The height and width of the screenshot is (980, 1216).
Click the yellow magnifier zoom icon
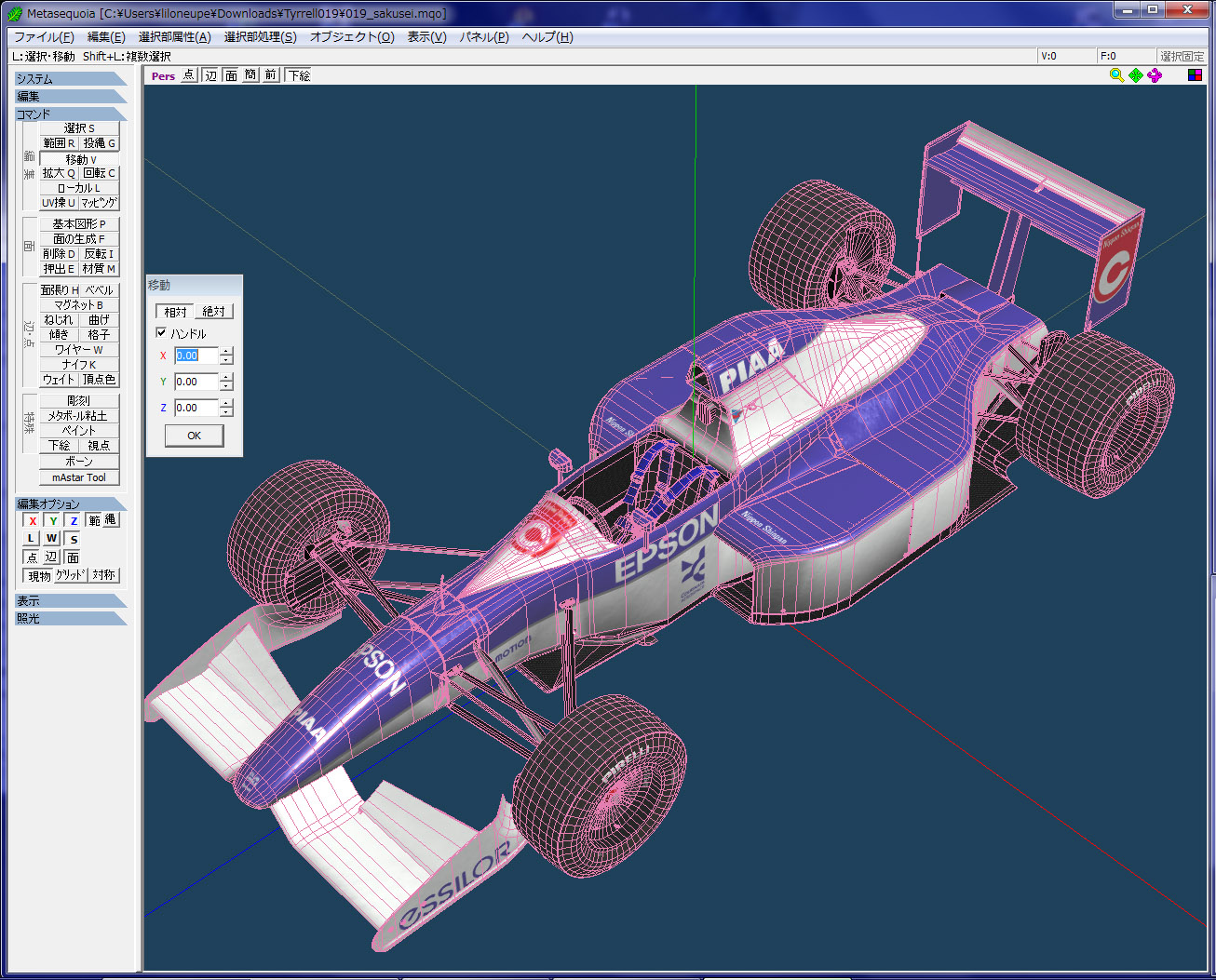[x=1116, y=75]
